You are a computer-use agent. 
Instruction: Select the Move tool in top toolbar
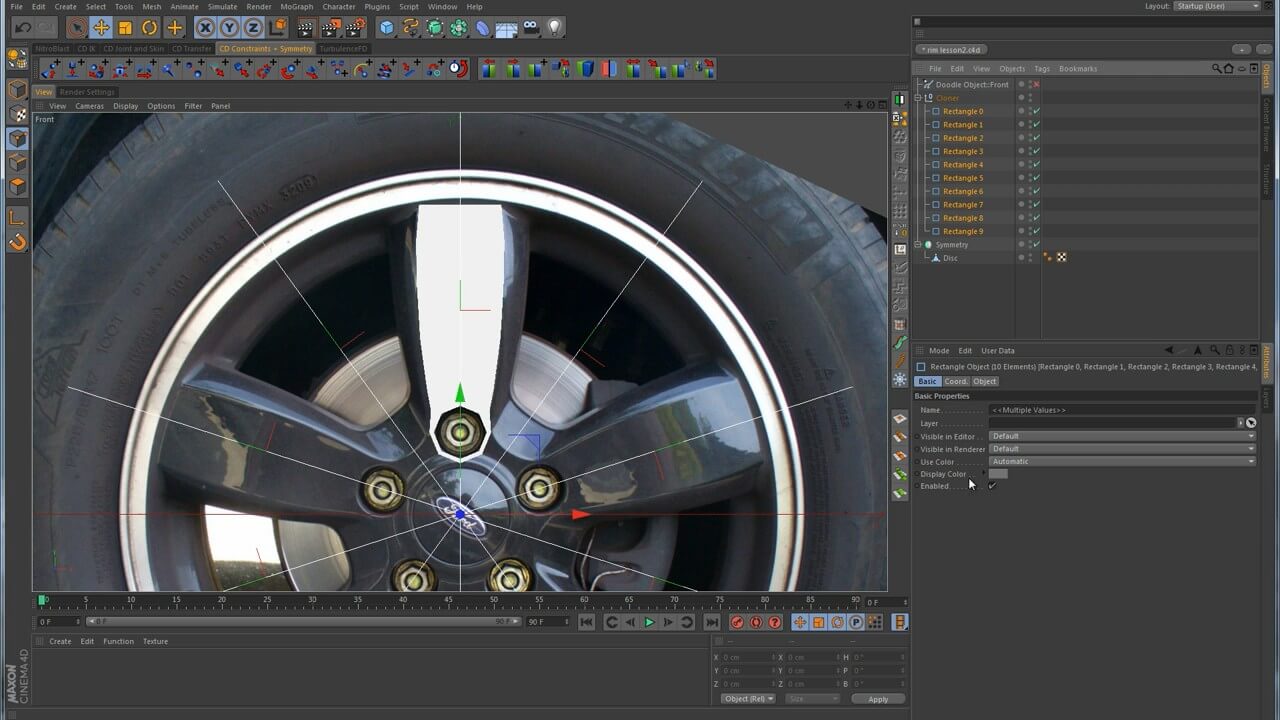pyautogui.click(x=100, y=27)
